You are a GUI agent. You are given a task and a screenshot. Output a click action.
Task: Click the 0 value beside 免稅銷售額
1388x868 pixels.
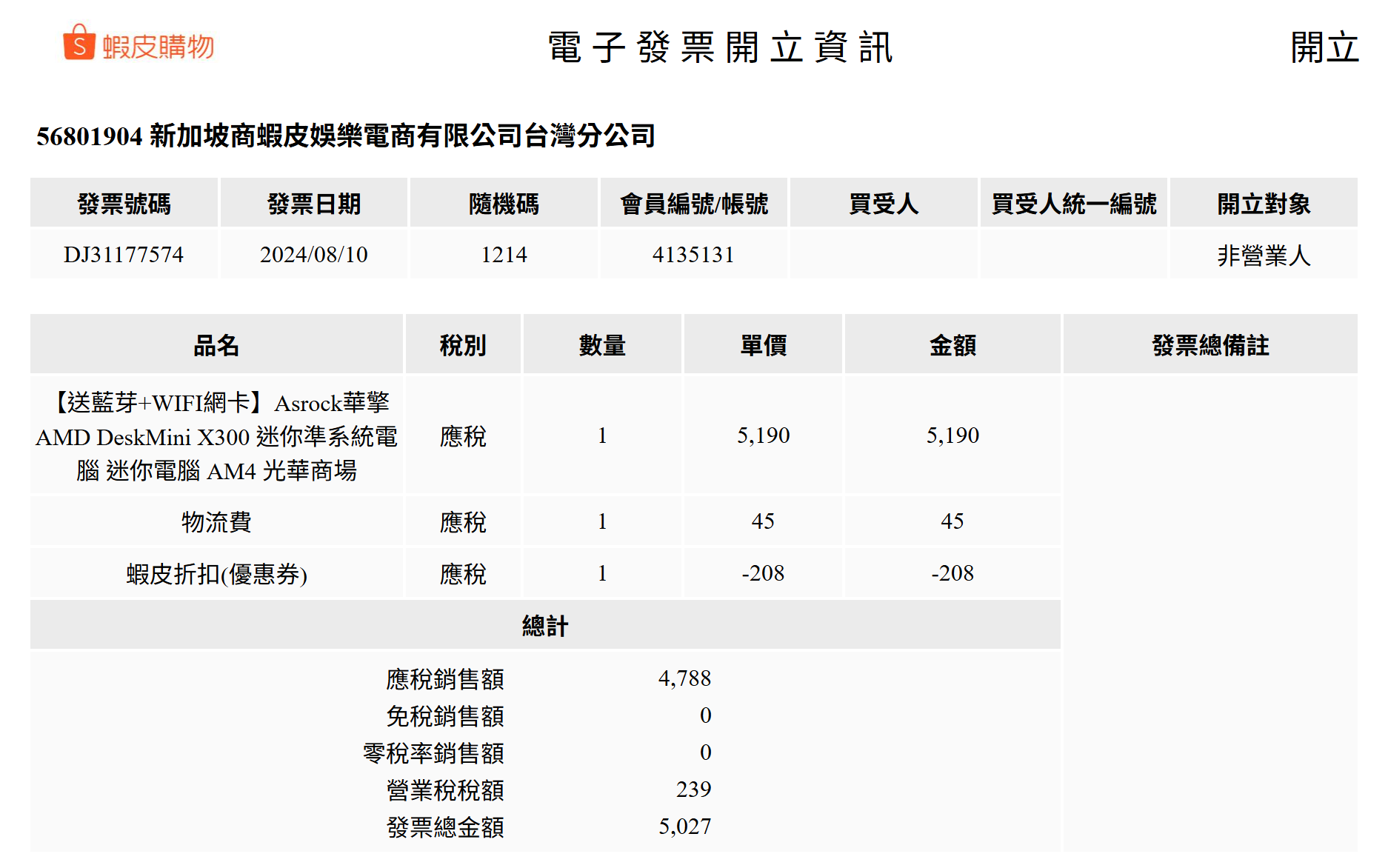pyautogui.click(x=705, y=715)
